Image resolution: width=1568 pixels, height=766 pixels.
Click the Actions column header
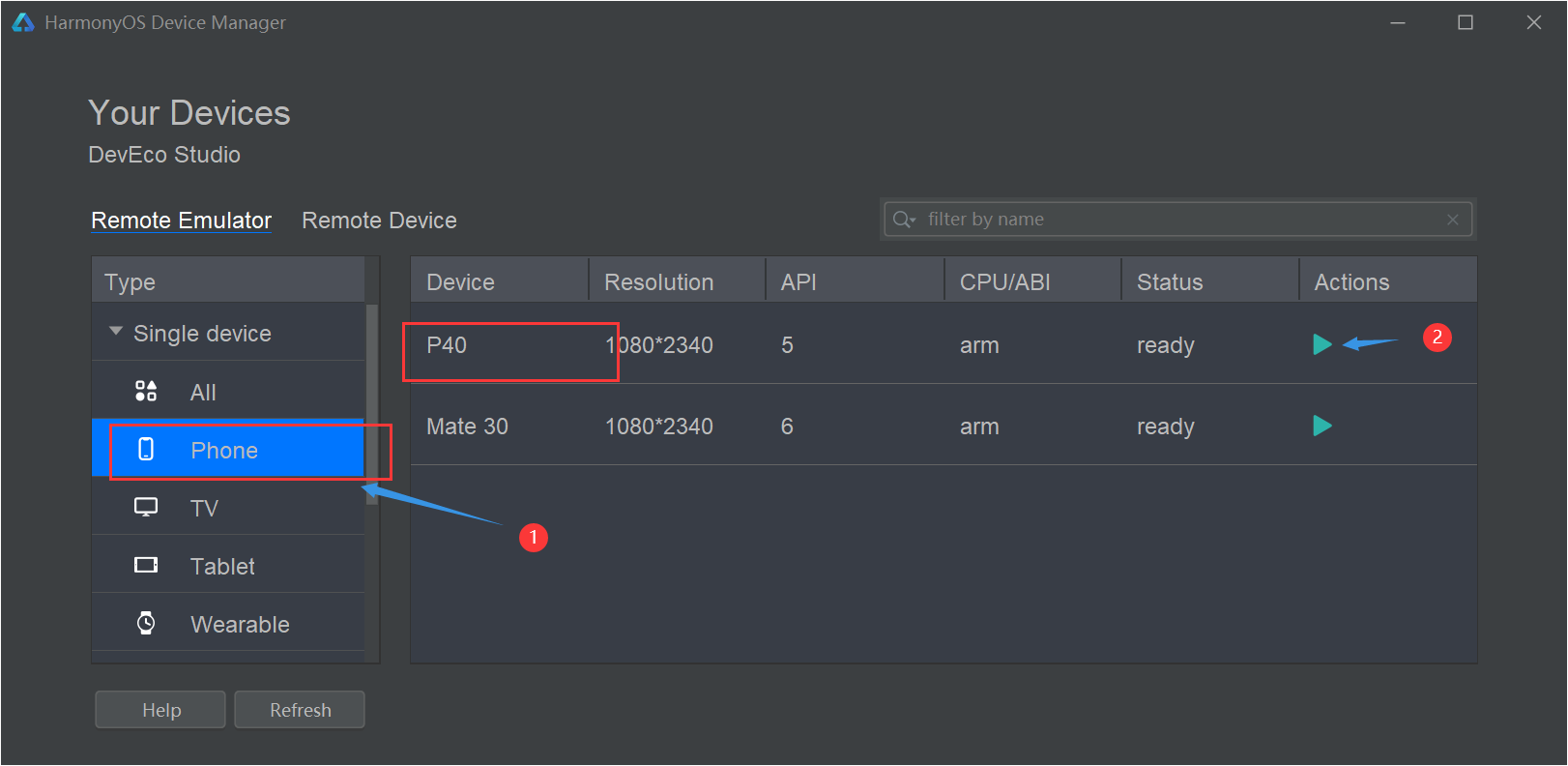pyautogui.click(x=1388, y=281)
